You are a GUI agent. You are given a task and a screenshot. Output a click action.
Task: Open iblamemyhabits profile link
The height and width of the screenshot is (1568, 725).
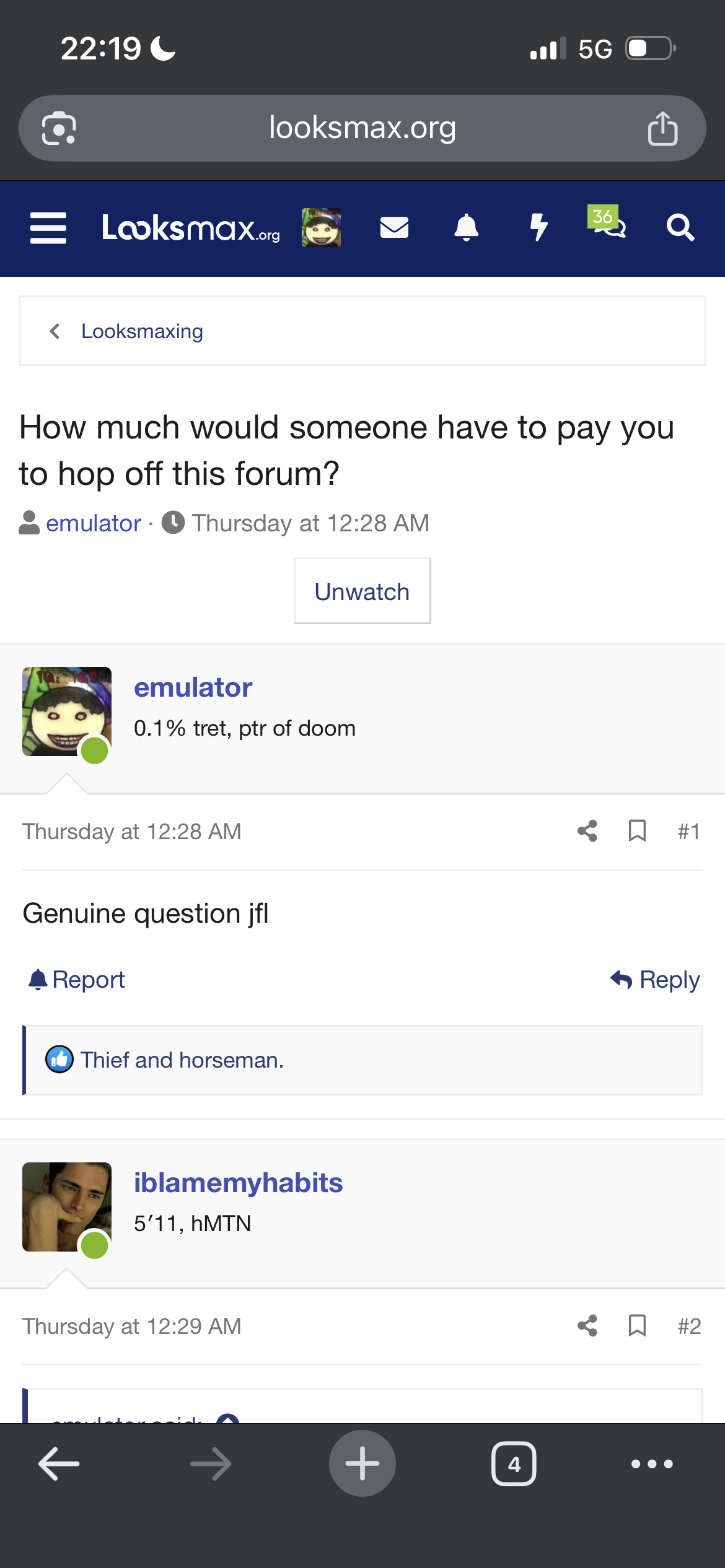[239, 1183]
